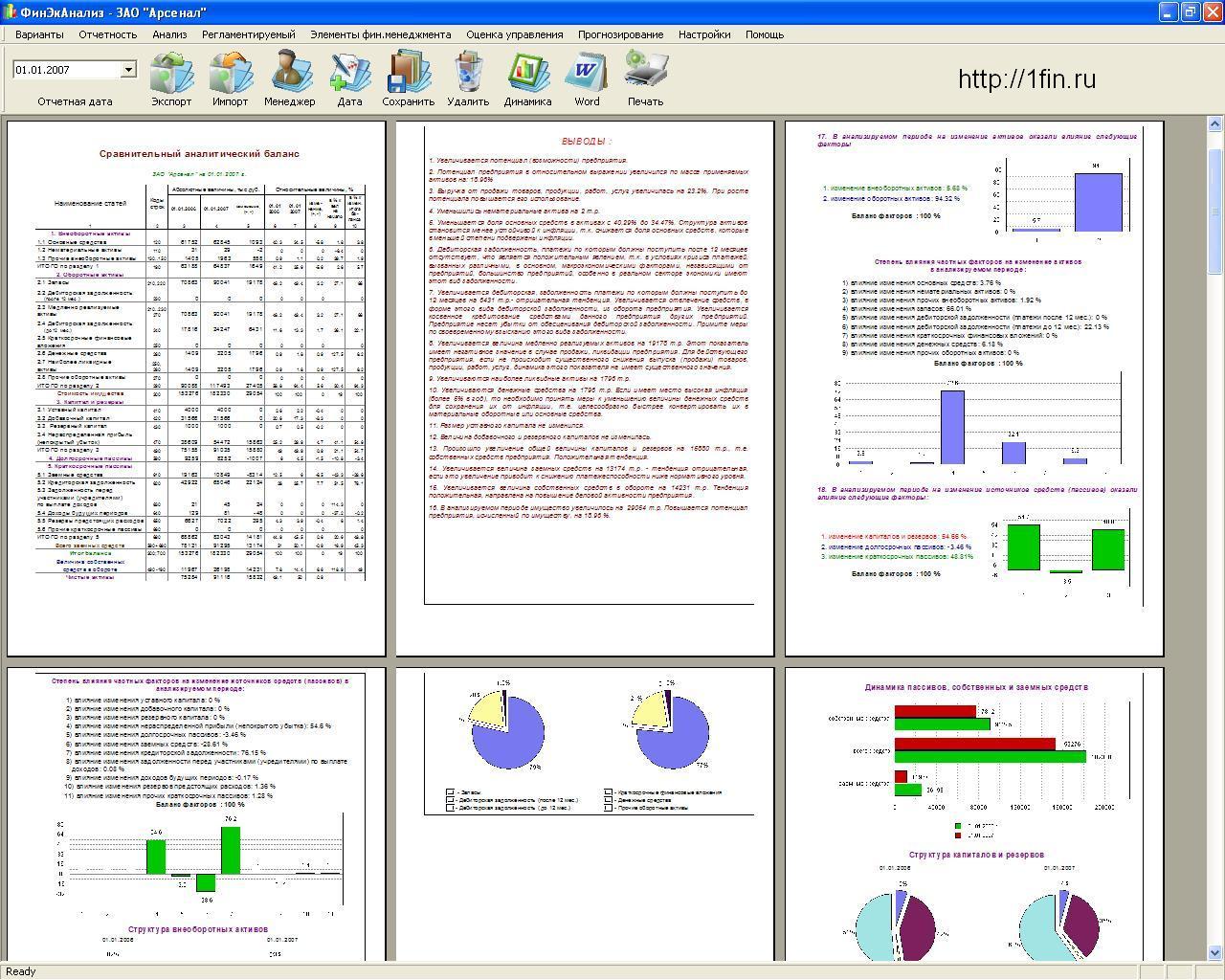
Task: Click the Сохранить icon
Action: (409, 73)
